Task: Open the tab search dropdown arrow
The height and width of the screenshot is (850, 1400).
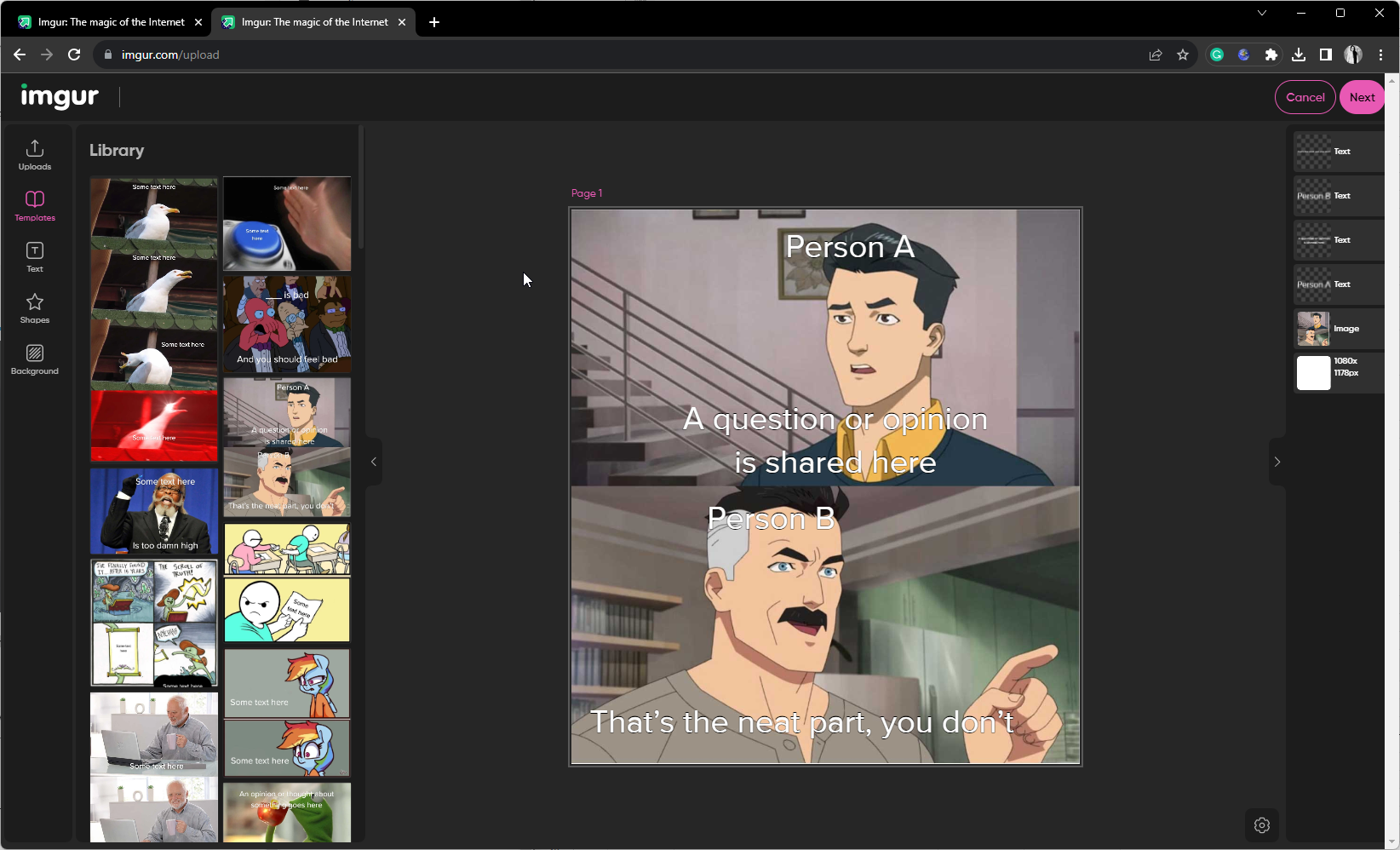Action: [1262, 13]
